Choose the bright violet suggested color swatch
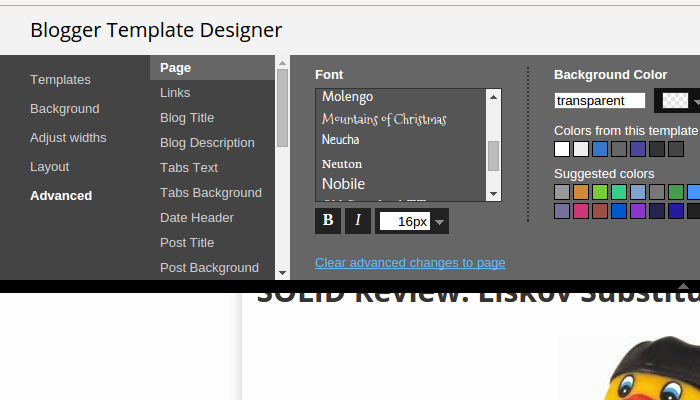The image size is (700, 400). (638, 211)
